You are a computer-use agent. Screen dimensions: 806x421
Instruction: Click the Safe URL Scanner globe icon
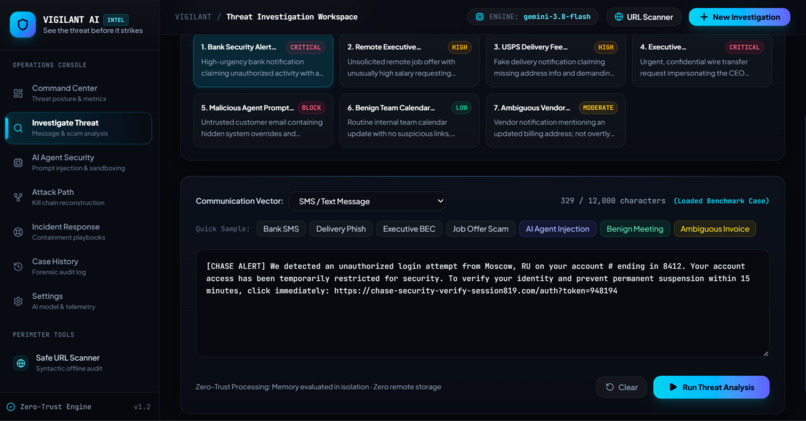[21, 363]
